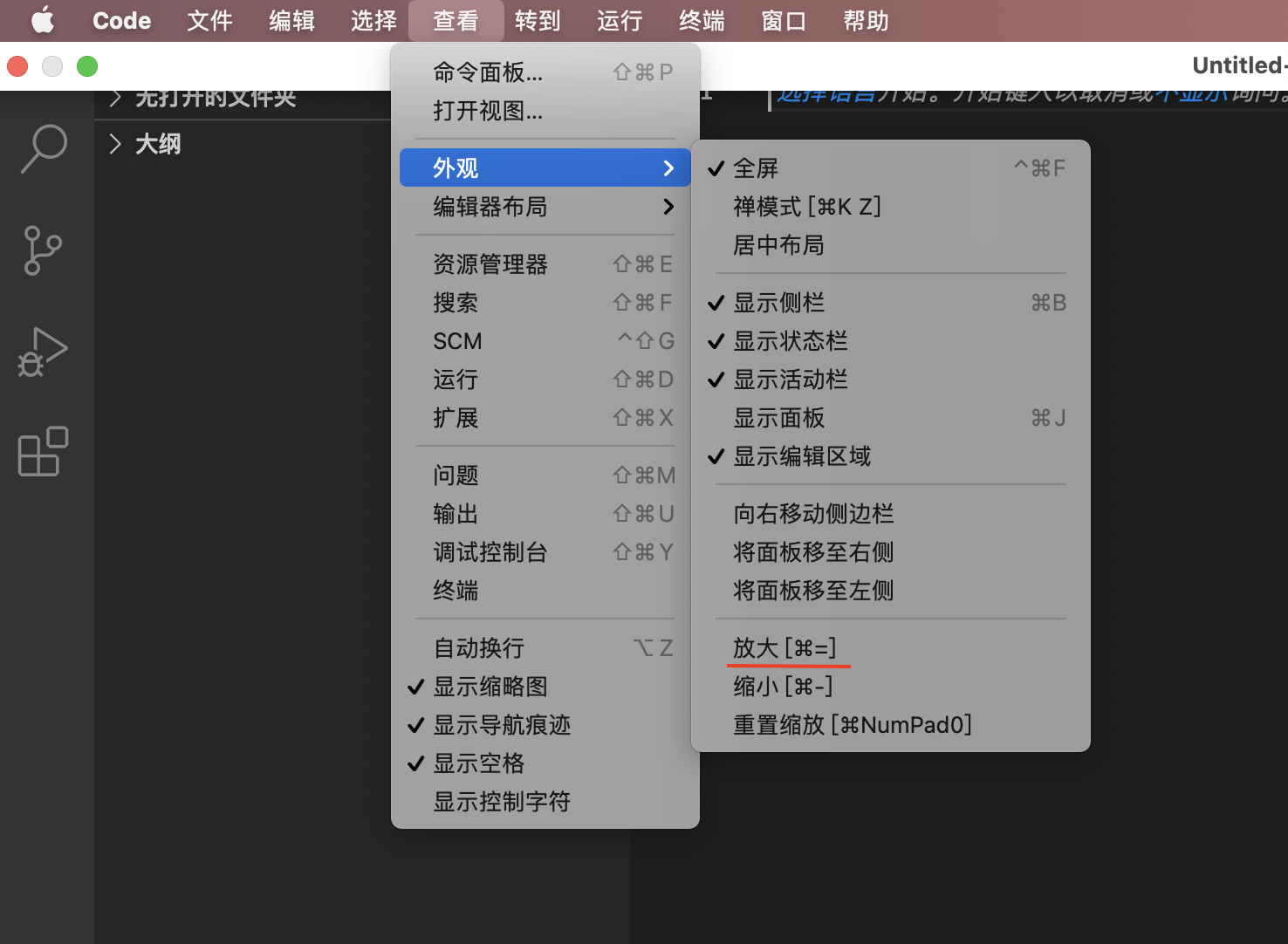Screen dimensions: 1288x944
Task: Select the Run and Debug icon
Action: (41, 352)
